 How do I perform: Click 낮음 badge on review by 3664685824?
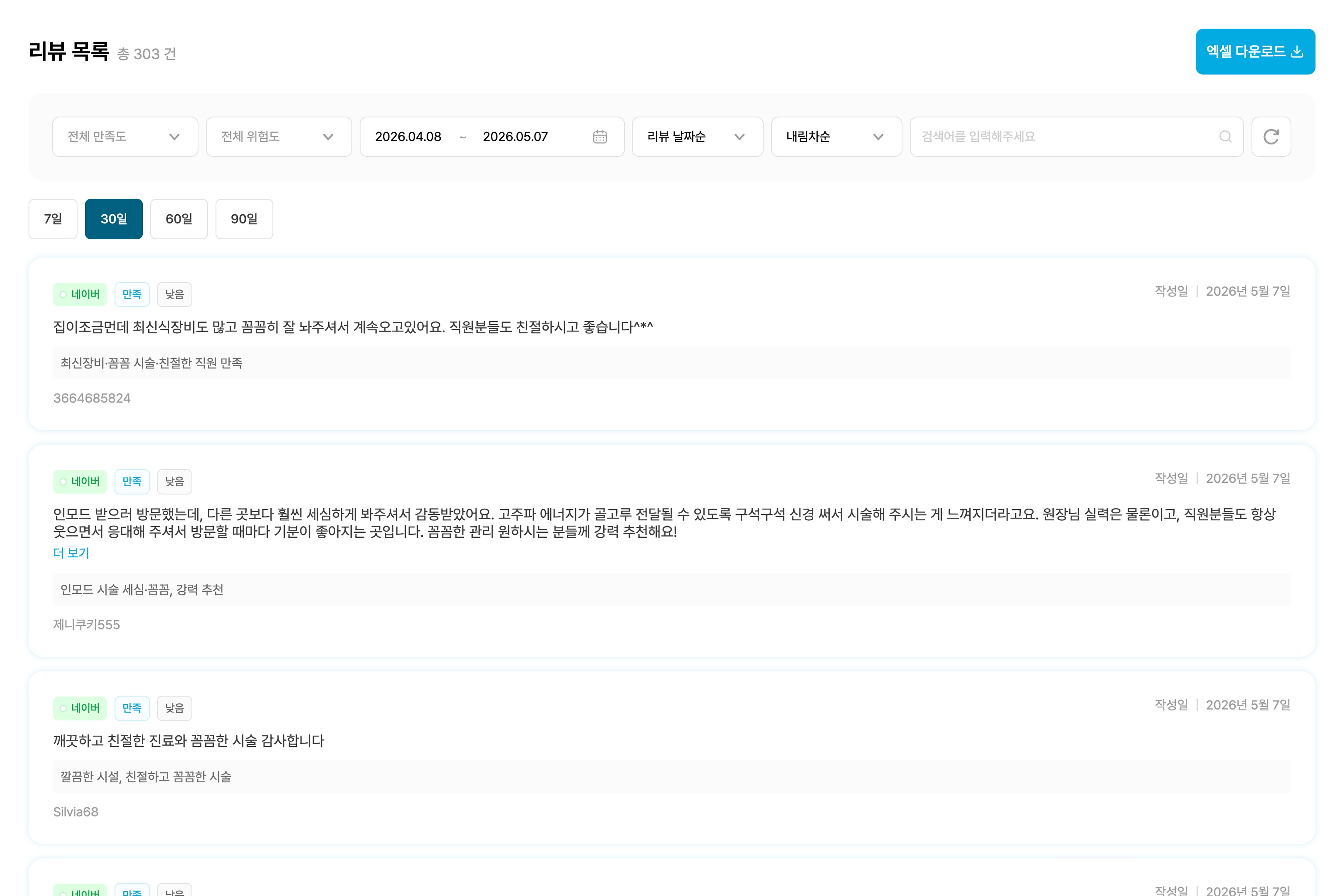pos(174,294)
